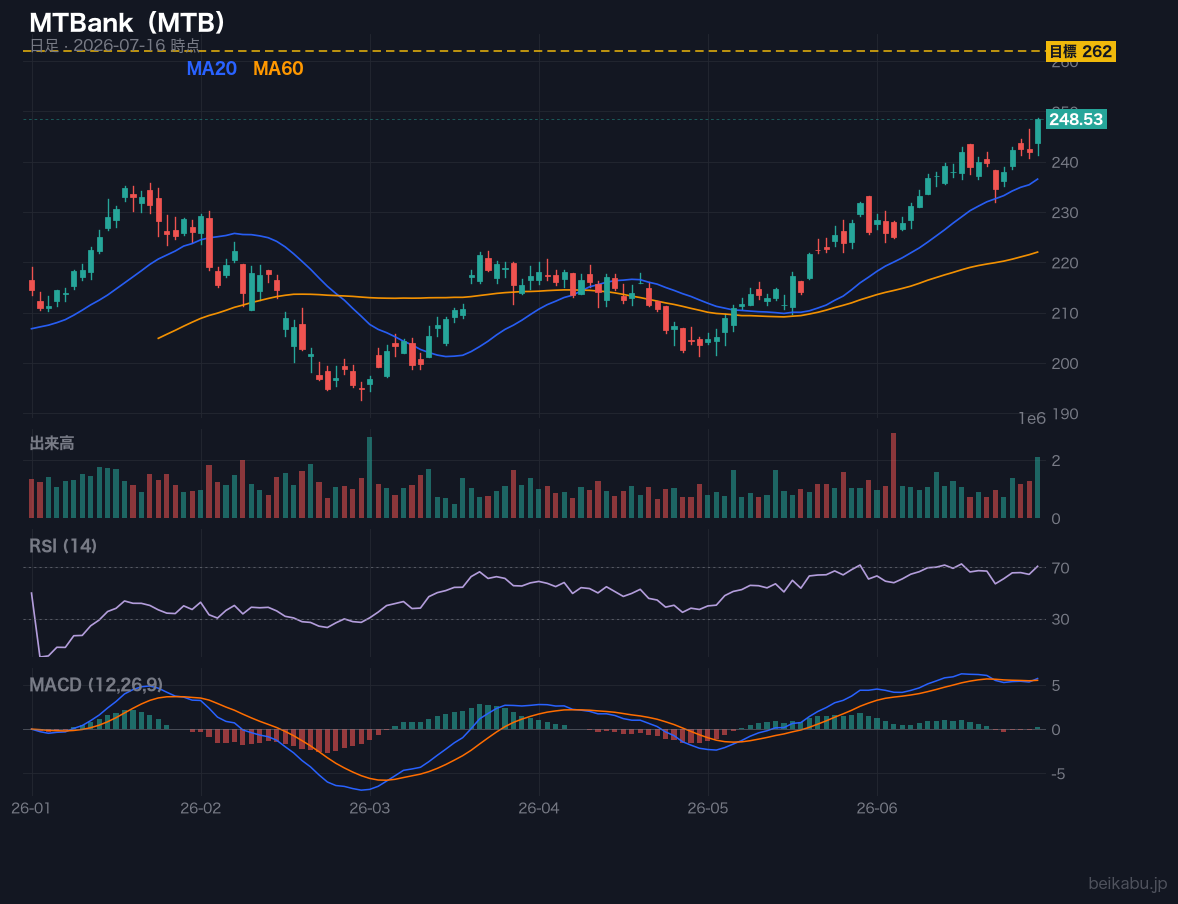This screenshot has width=1178, height=904.
Task: Click the 200 price axis label
Action: [1065, 364]
